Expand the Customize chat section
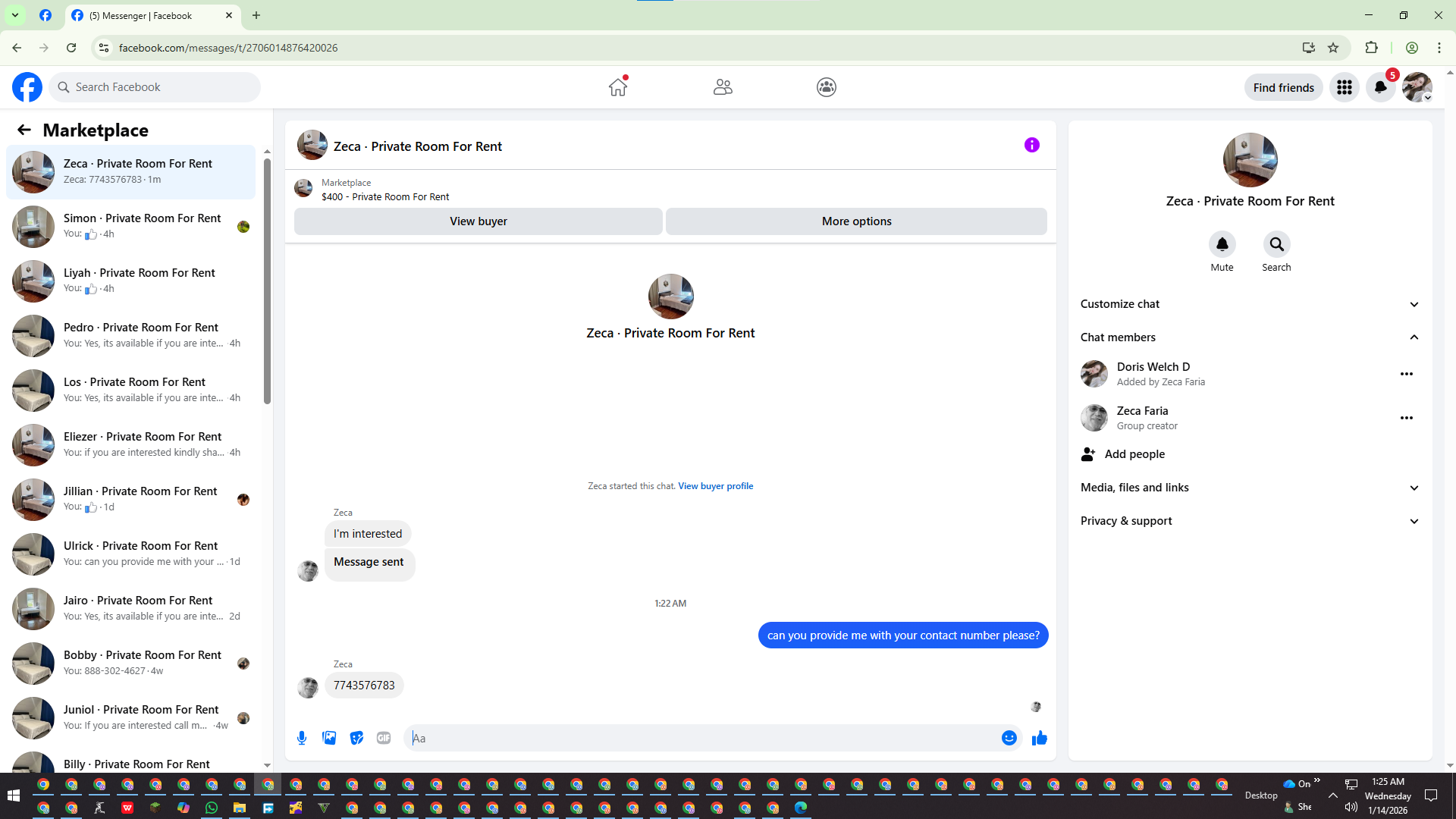Viewport: 1456px width, 819px height. [x=1249, y=304]
